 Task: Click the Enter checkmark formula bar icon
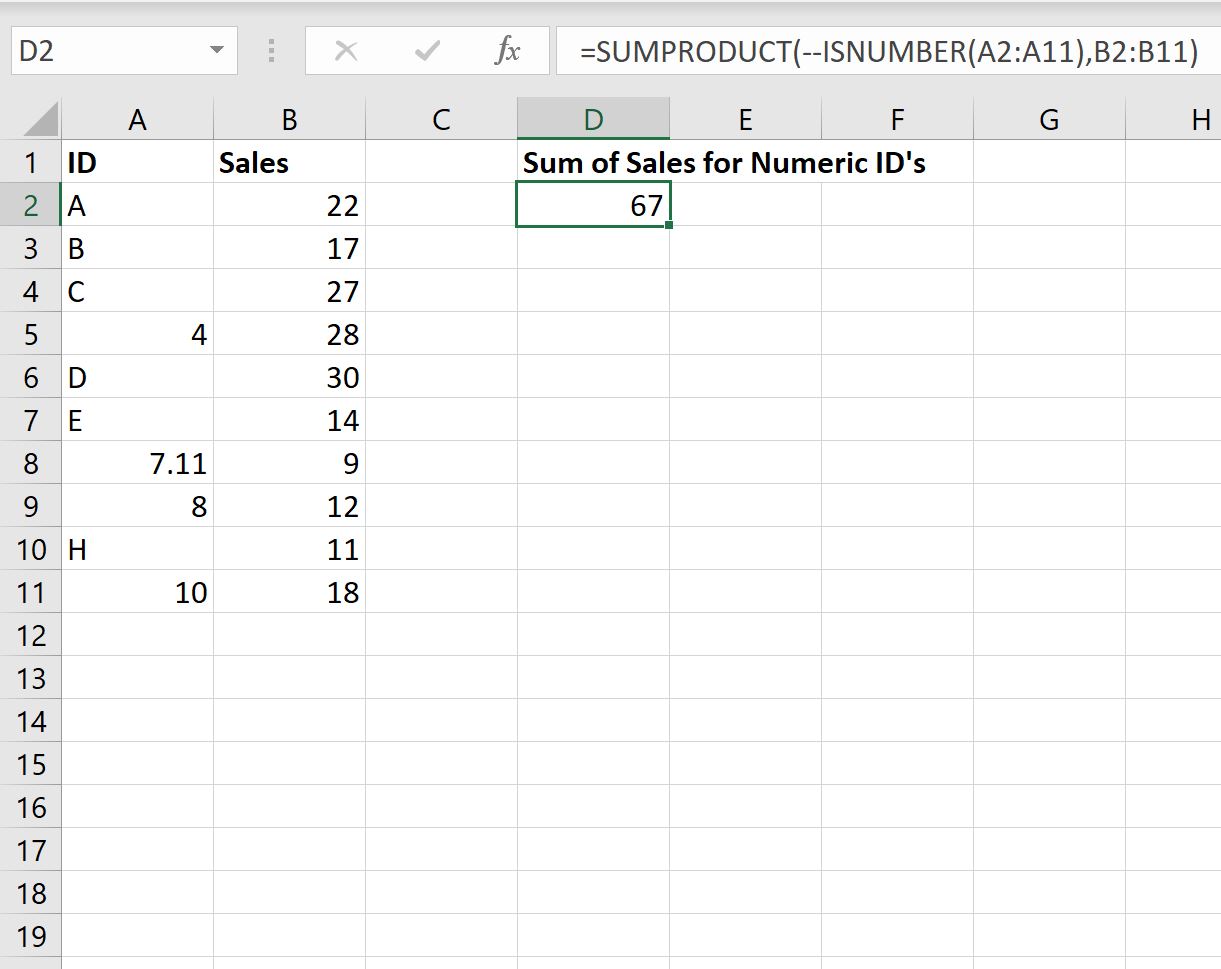coord(427,51)
